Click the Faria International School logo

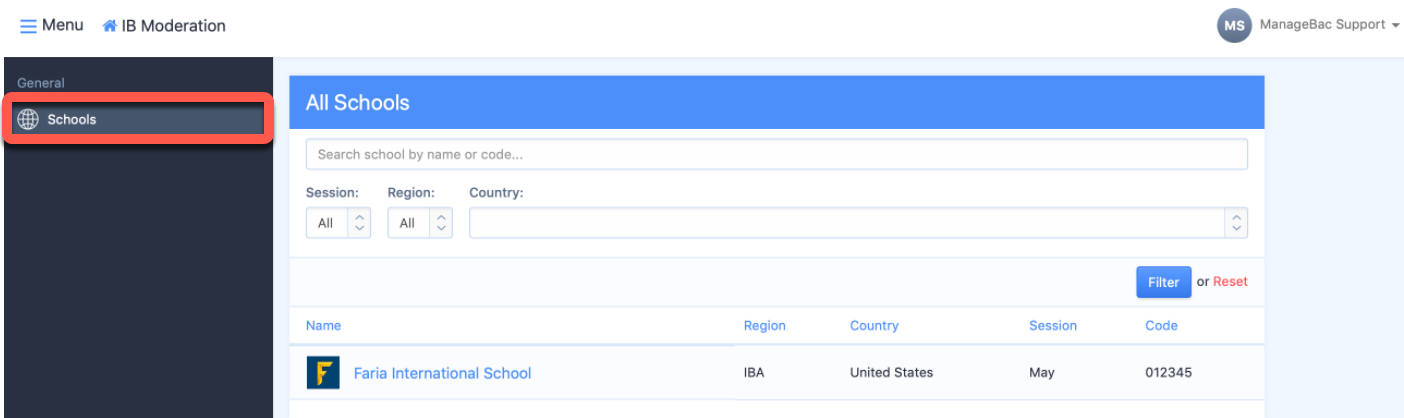click(x=323, y=373)
